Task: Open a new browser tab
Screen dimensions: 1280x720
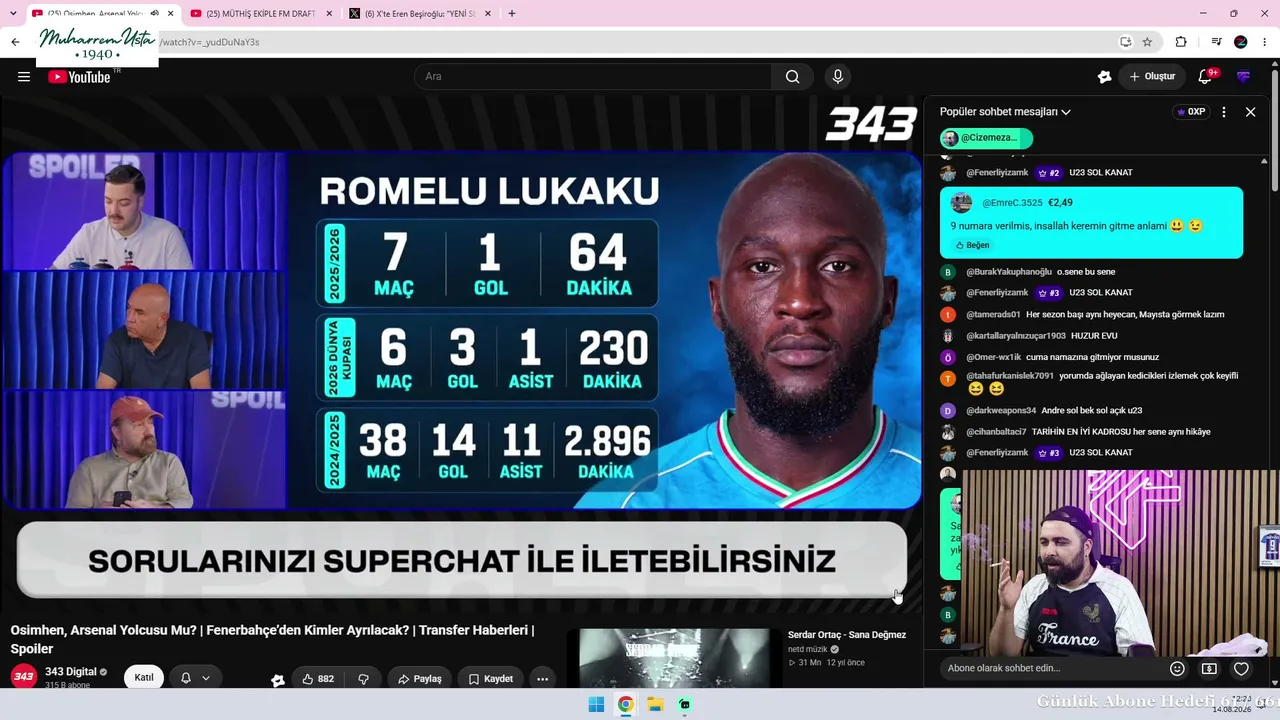Action: 512,14
